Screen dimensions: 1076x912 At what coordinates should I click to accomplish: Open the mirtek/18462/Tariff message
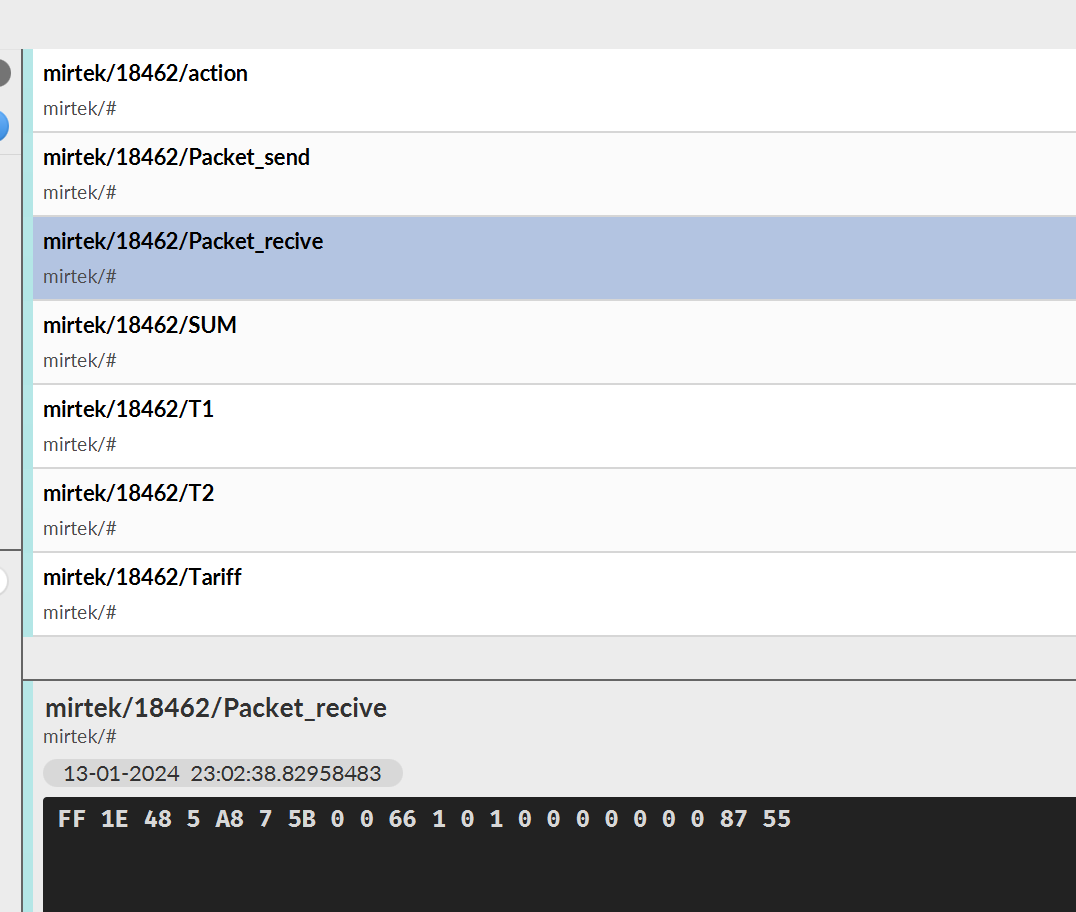pyautogui.click(x=500, y=593)
